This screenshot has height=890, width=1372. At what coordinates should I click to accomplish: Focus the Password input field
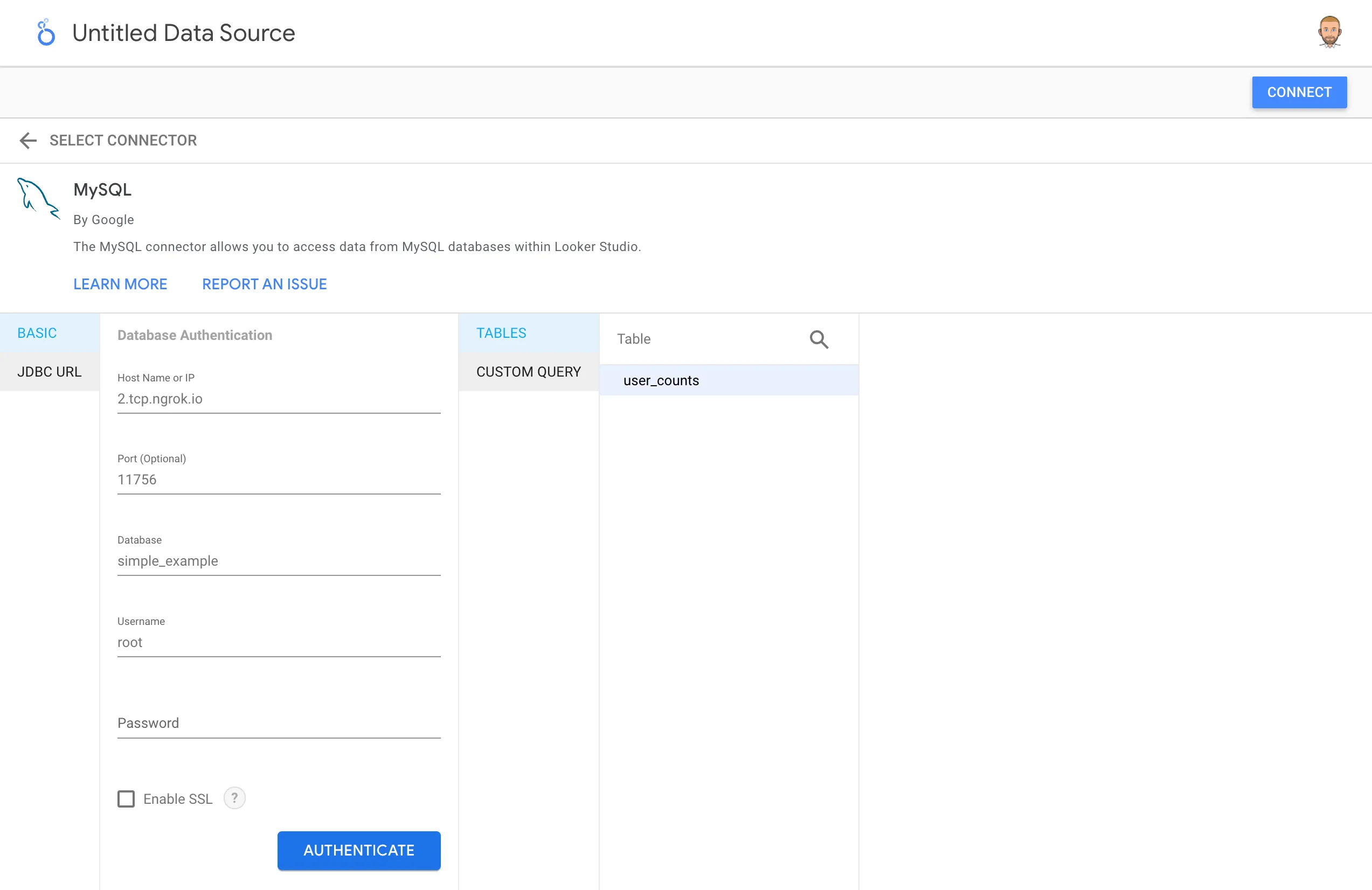(279, 723)
